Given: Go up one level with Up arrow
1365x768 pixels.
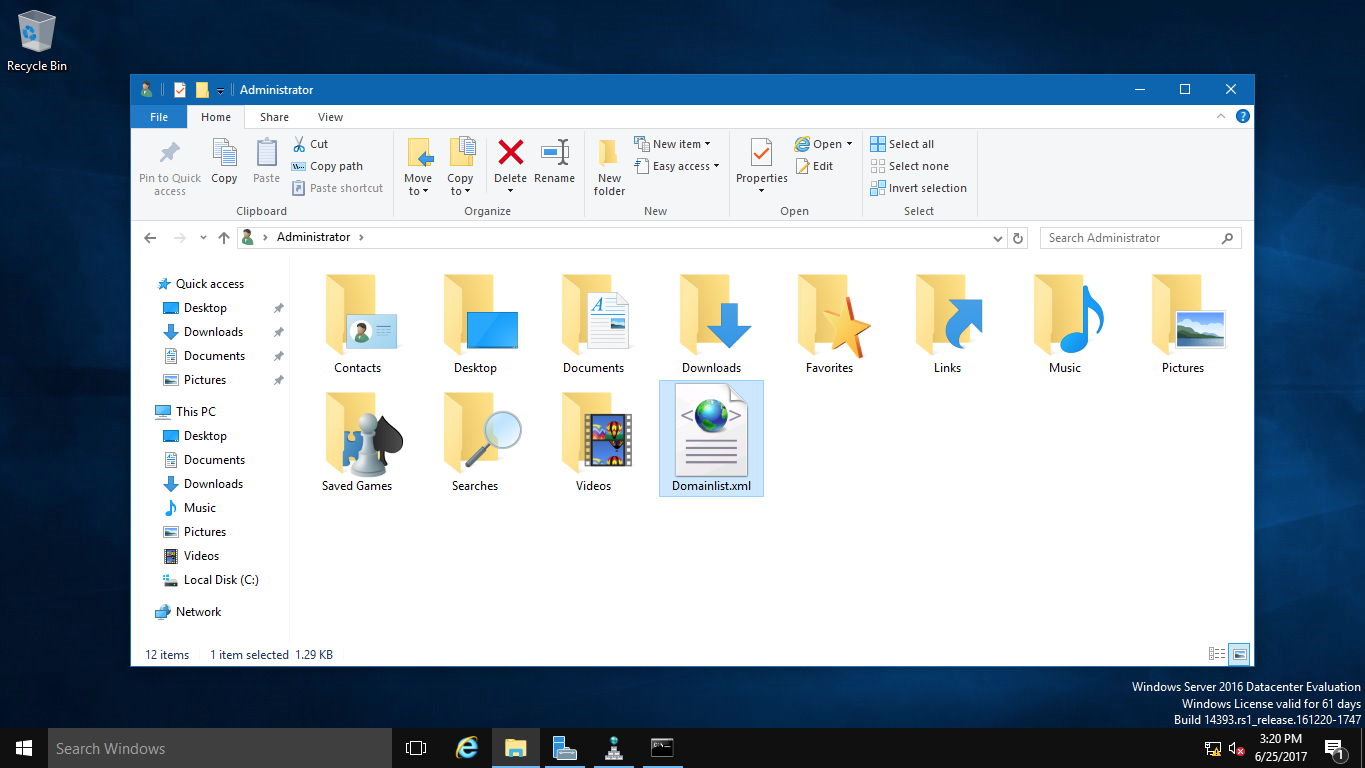Looking at the screenshot, I should click(224, 238).
